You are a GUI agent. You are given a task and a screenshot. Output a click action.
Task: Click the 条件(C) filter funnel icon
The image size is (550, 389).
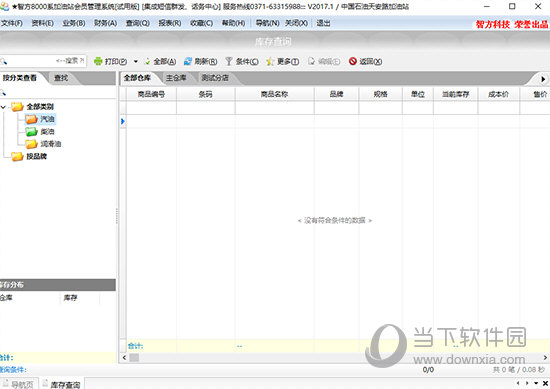coord(229,61)
